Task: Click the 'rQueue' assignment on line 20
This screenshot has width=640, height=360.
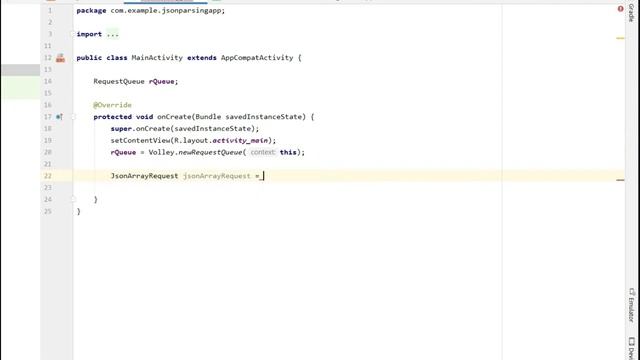Action: [123, 152]
